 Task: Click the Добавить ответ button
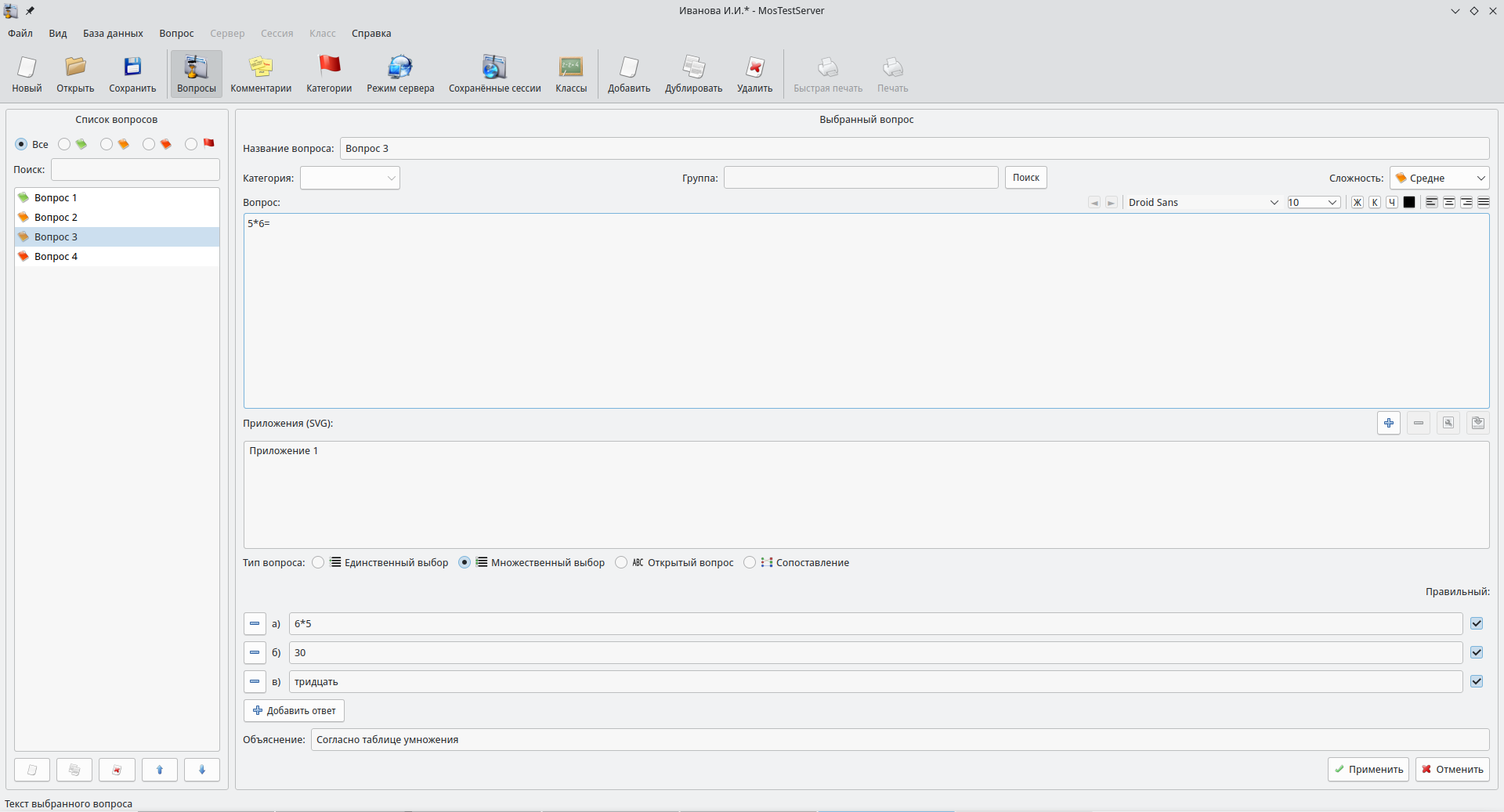(294, 711)
